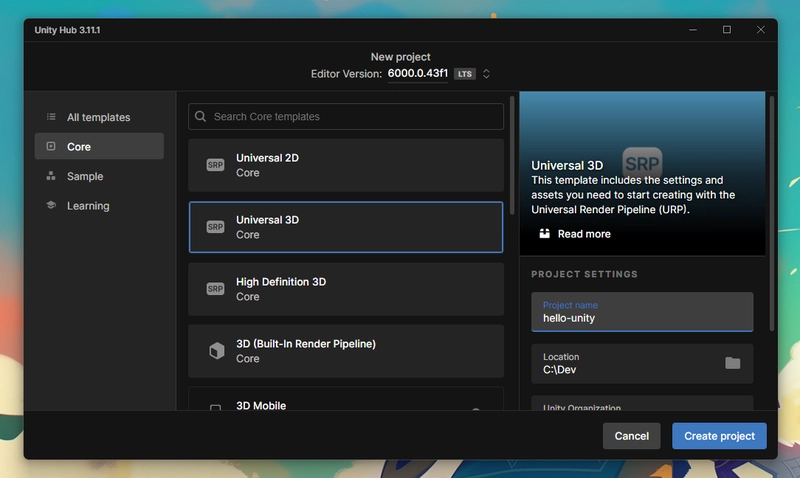Focus the Search Core templates field

(x=346, y=116)
